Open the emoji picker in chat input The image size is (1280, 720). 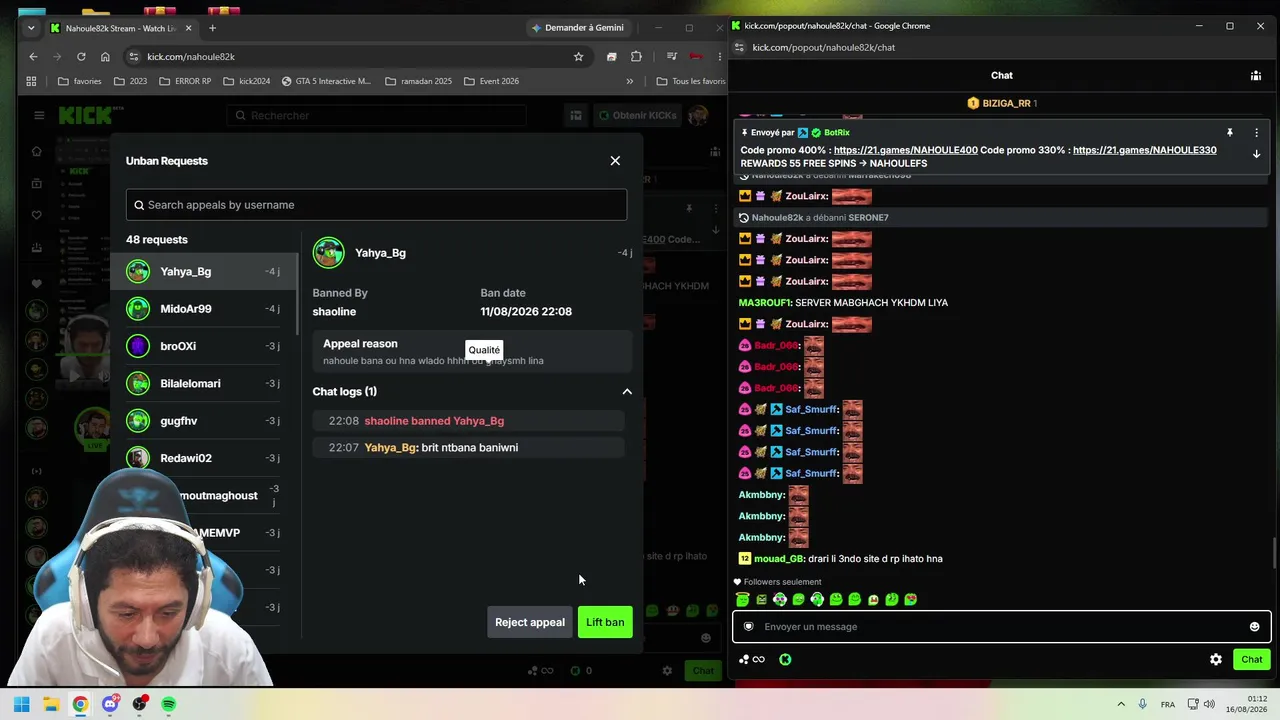pyautogui.click(x=1254, y=627)
